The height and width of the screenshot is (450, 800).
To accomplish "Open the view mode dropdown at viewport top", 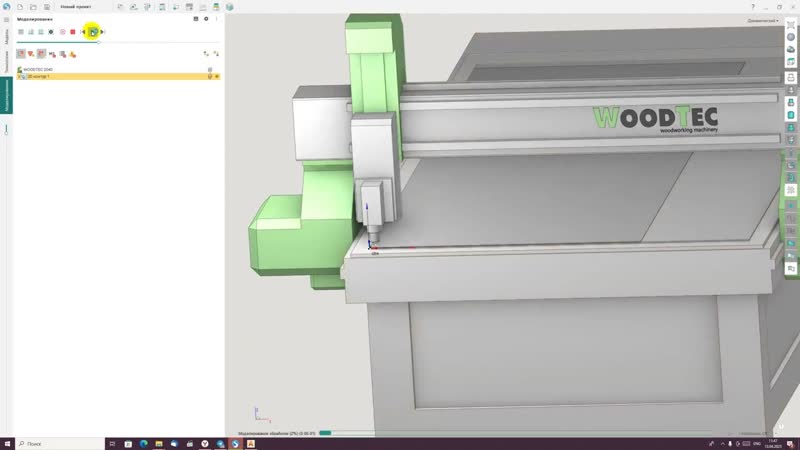I will 763,21.
